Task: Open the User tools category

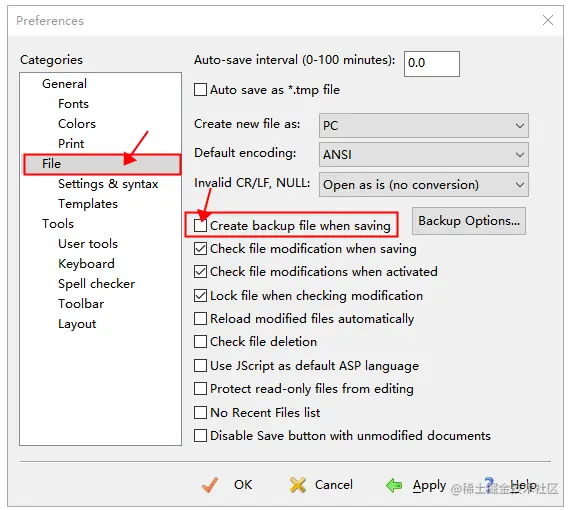Action: (88, 244)
